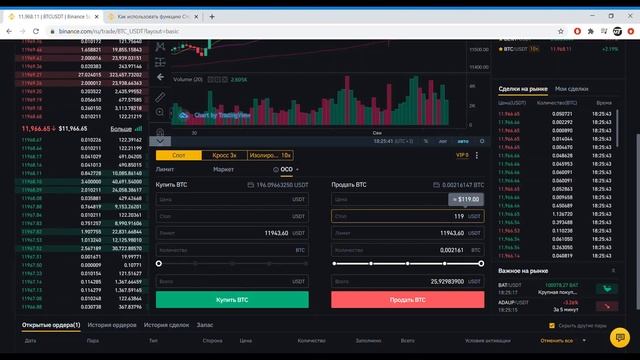Viewport: 640px width, 360px height.
Task: Switch to the Лимит order type
Action: pos(164,169)
